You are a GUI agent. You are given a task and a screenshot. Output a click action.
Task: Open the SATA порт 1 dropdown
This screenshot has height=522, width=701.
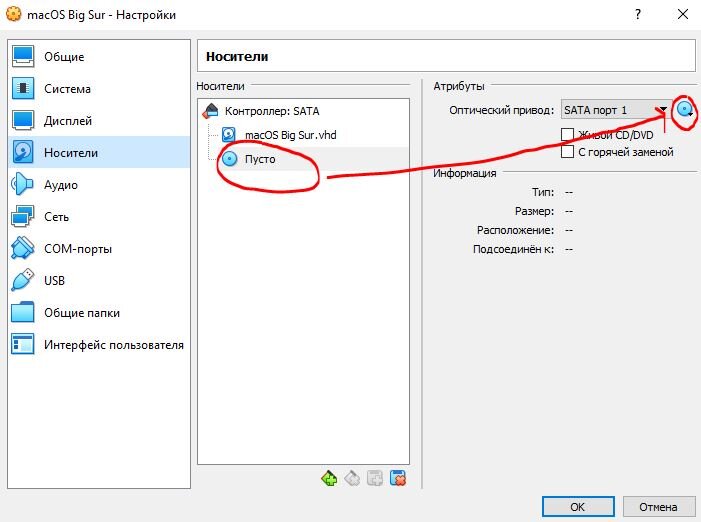point(616,110)
